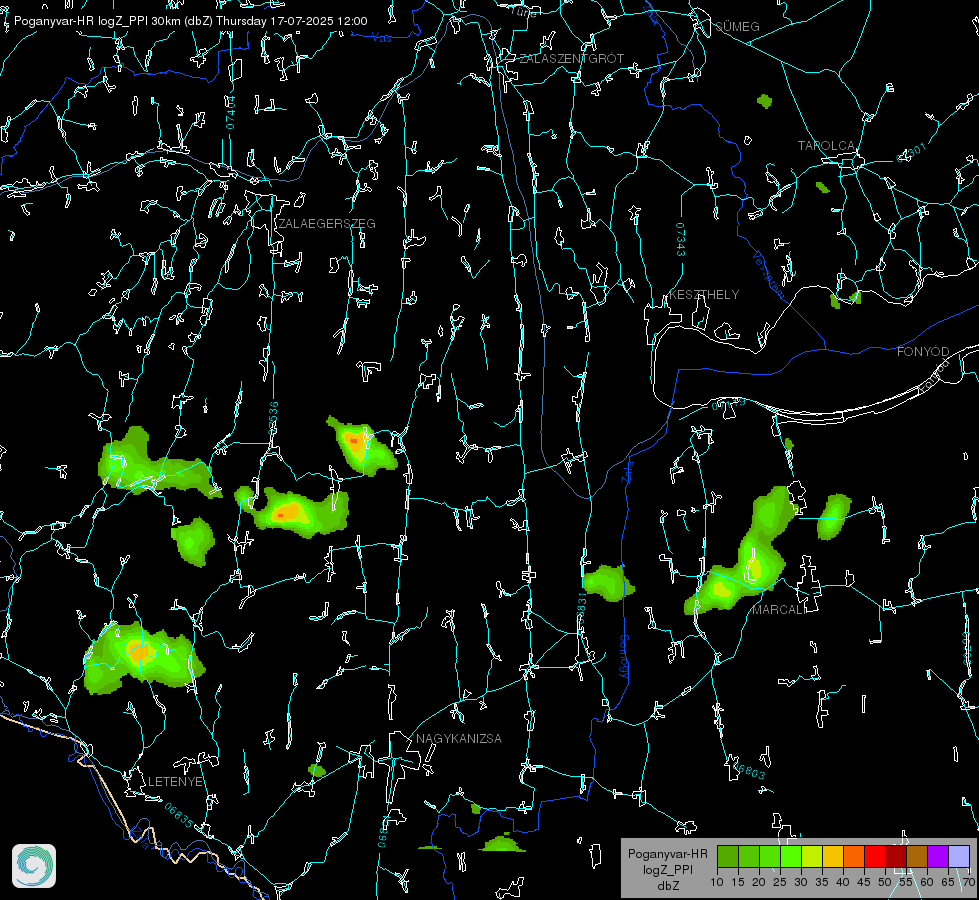Image resolution: width=979 pixels, height=900 pixels.
Task: Click the legend tick value 70
Action: [969, 882]
